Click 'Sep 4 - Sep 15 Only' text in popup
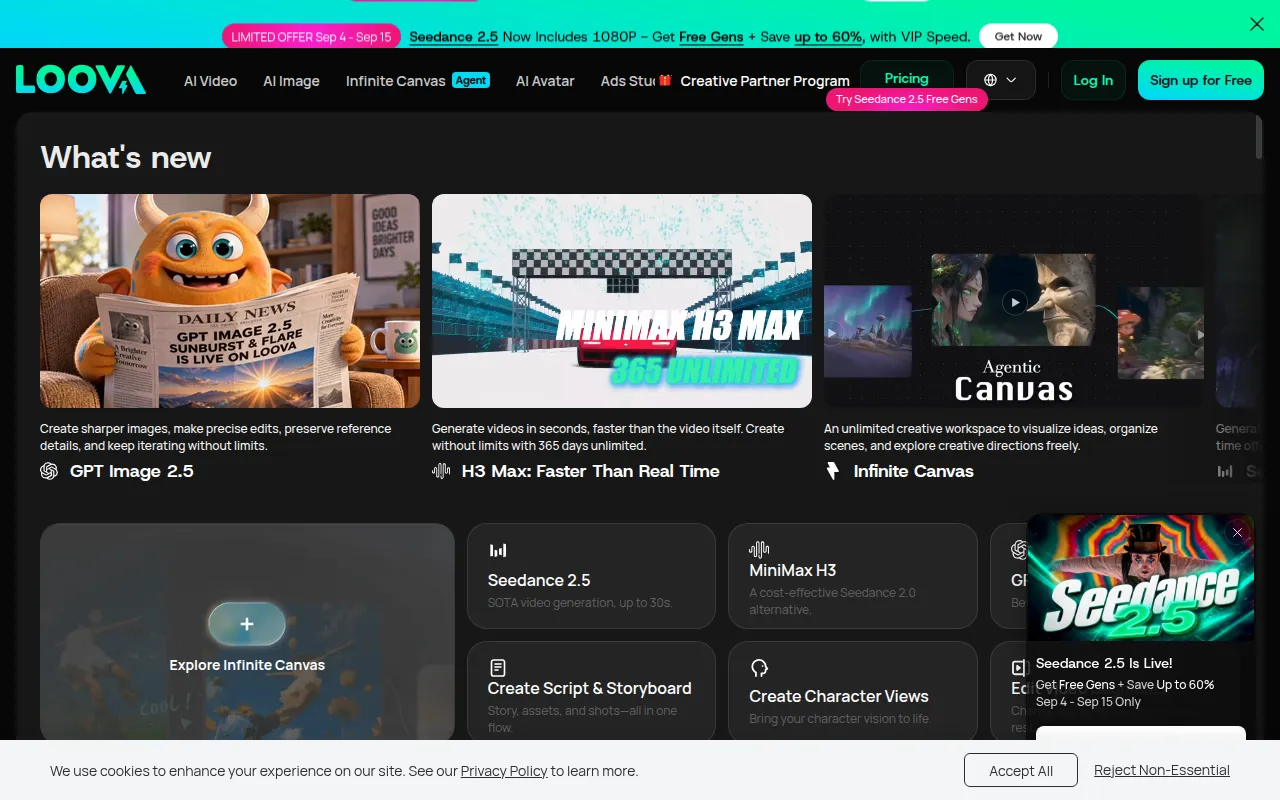This screenshot has width=1280, height=800. (x=1088, y=702)
